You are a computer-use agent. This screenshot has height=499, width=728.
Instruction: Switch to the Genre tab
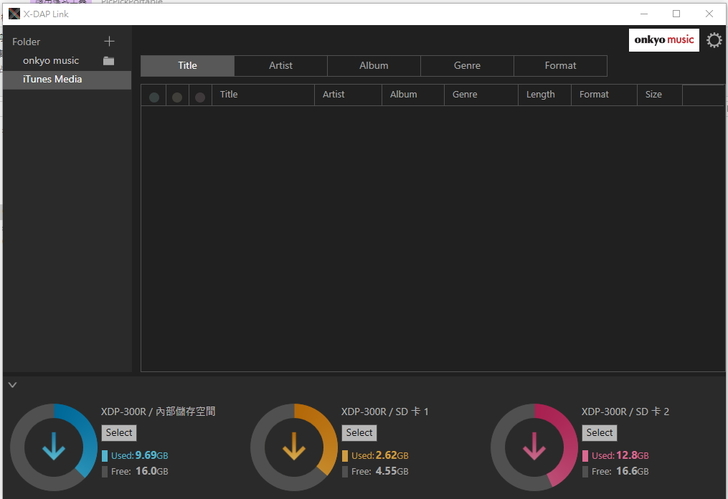tap(467, 66)
